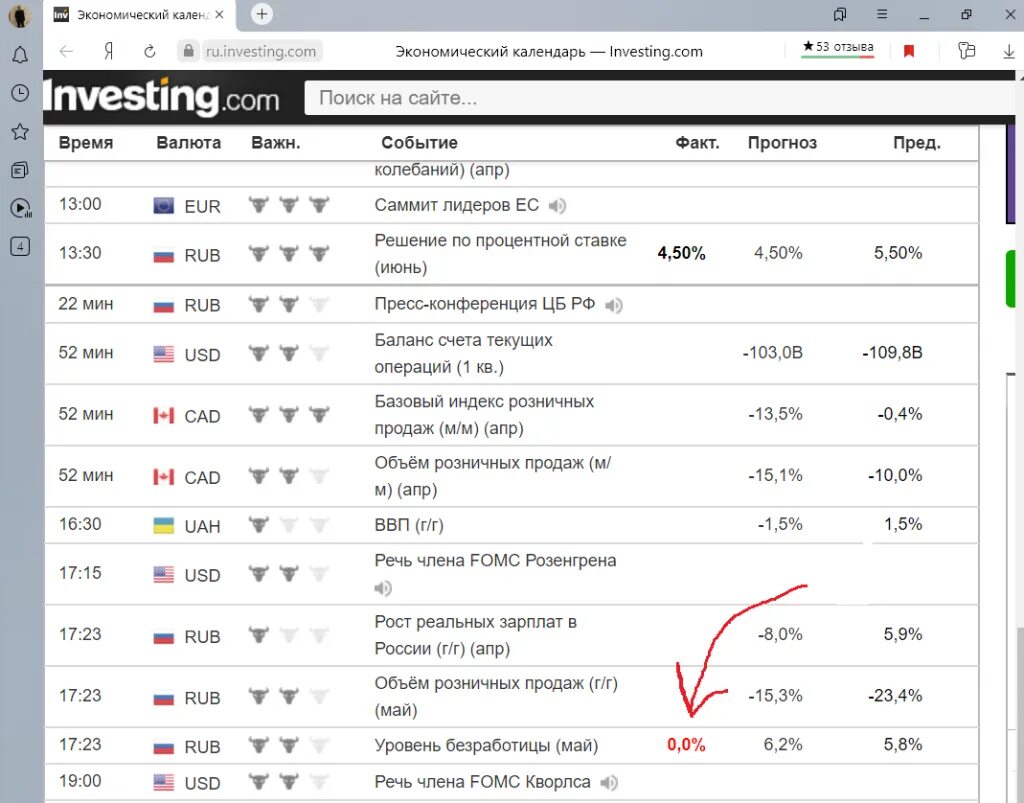Toggle the favorites star in the left sidebar
Image resolution: width=1024 pixels, height=803 pixels.
pyautogui.click(x=20, y=131)
